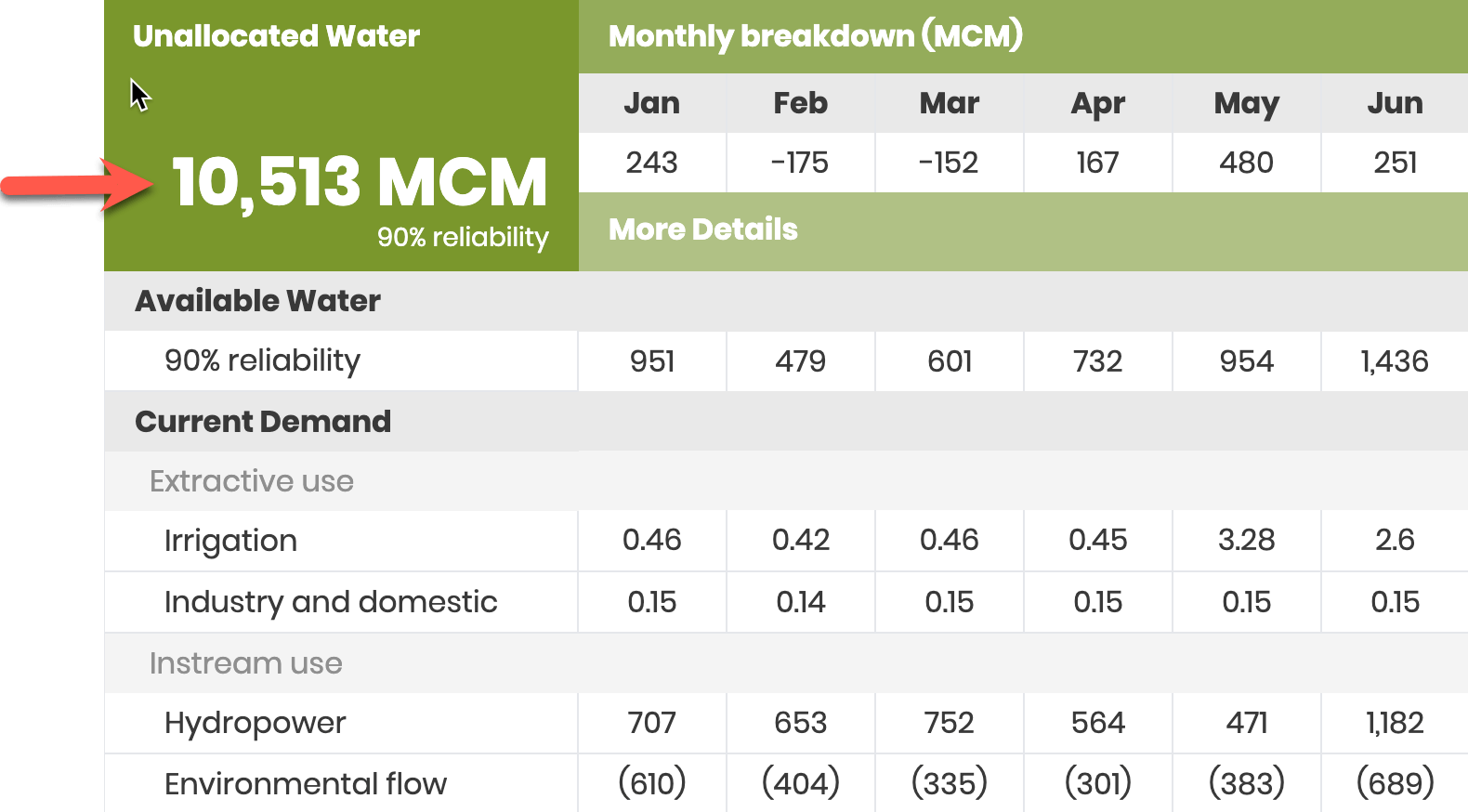
Task: Select the Extractive use group header
Action: (x=251, y=480)
